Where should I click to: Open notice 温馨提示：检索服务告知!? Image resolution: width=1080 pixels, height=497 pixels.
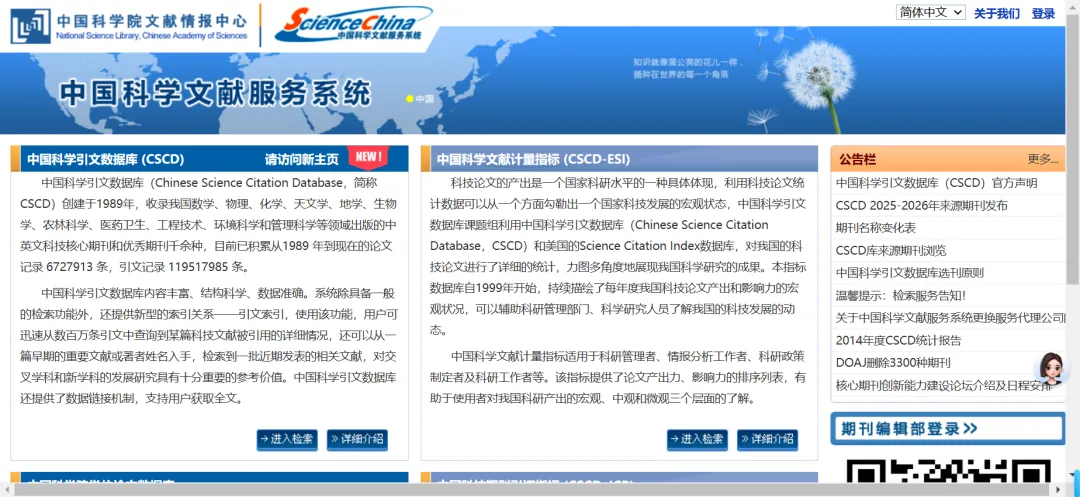[x=901, y=295]
